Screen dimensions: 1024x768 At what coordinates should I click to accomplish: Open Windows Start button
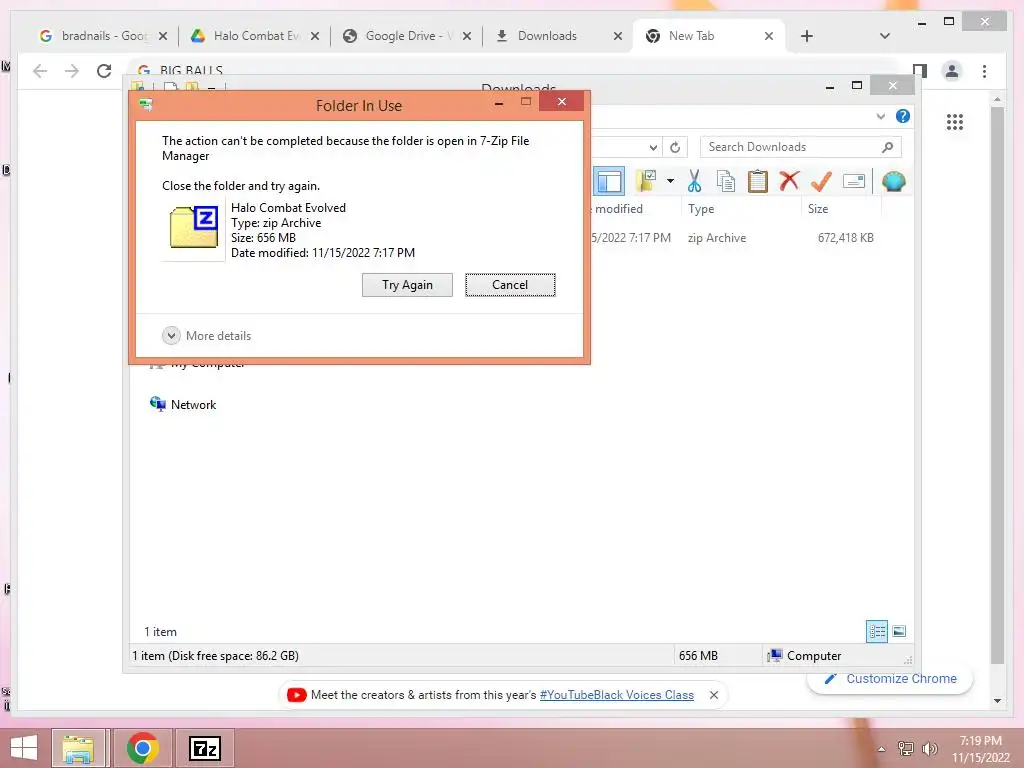[x=24, y=748]
